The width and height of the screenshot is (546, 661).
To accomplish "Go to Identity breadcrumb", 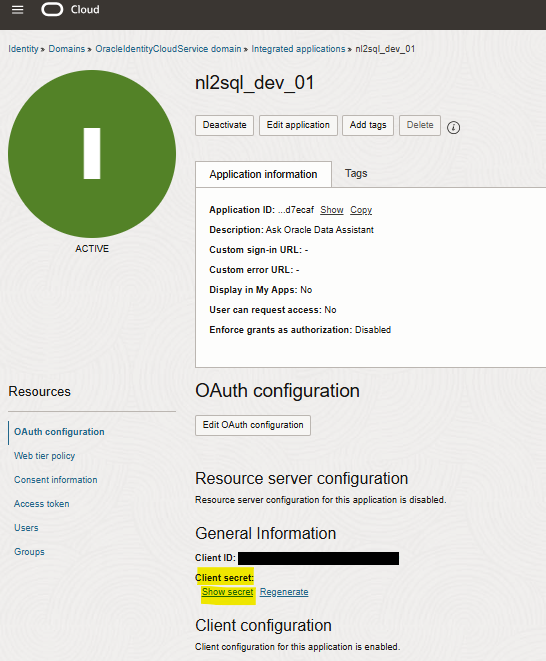I will pyautogui.click(x=23, y=49).
